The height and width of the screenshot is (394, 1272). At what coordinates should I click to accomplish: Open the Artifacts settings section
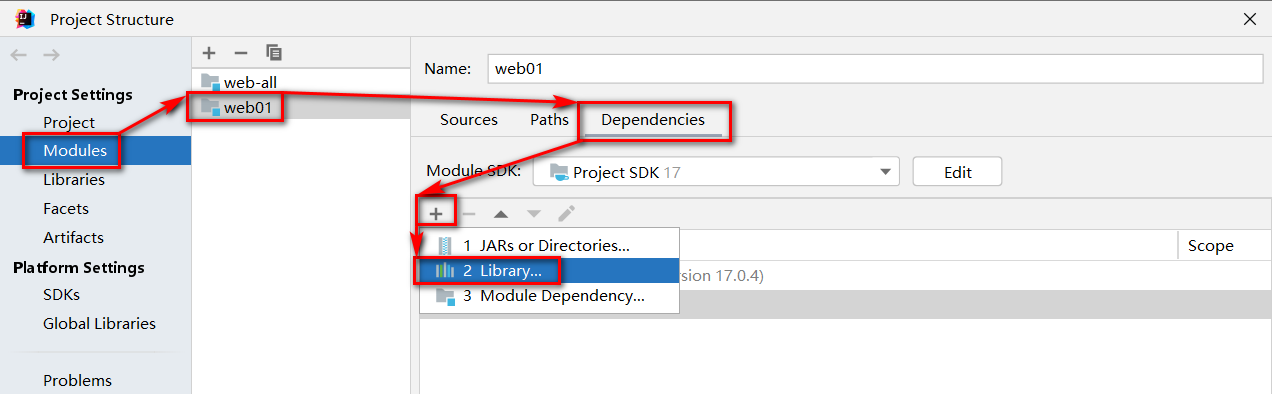73,238
